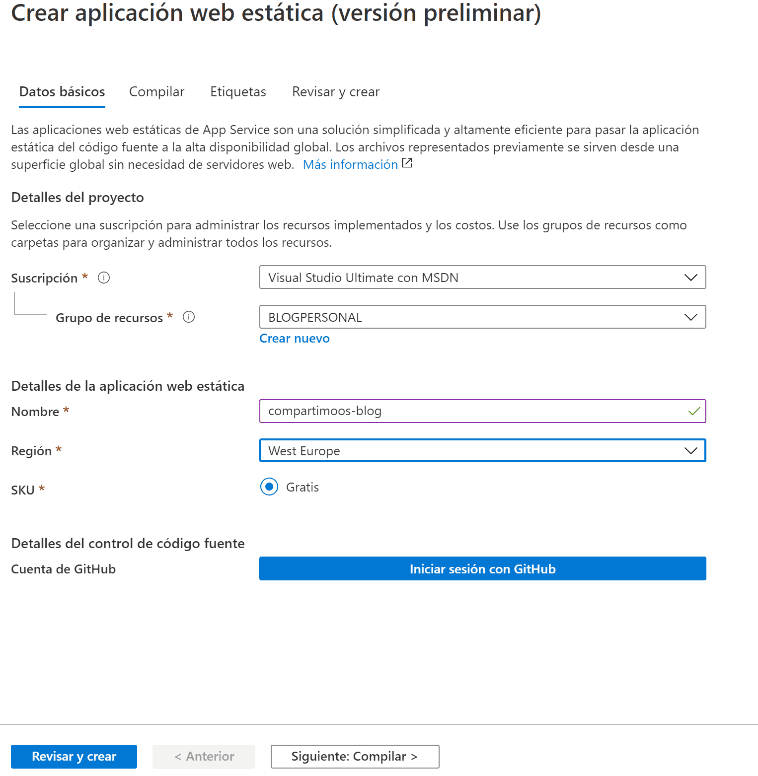Click the Anterior button
758x776 pixels.
(204, 757)
